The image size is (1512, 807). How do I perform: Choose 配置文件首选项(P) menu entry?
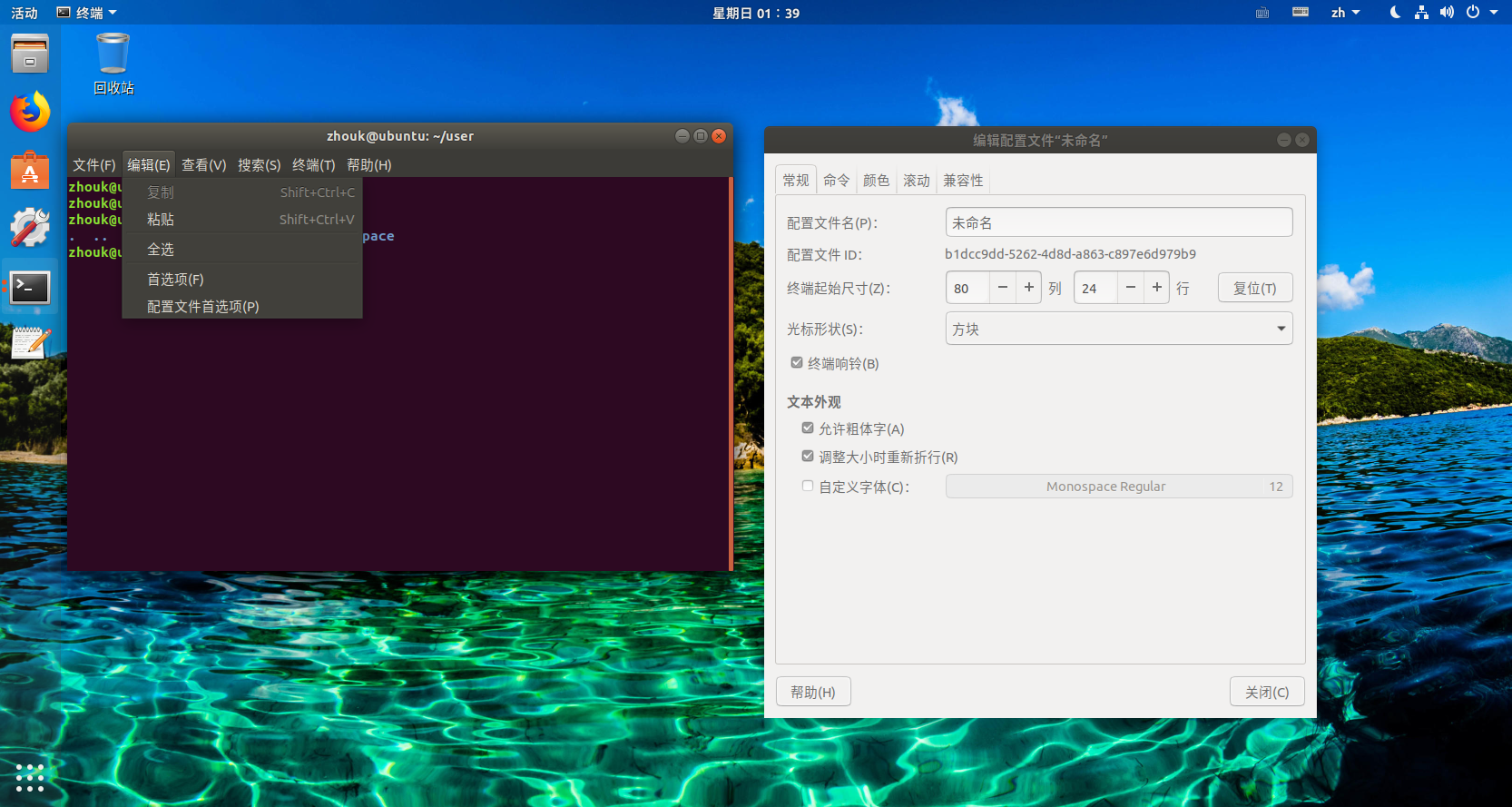pos(242,307)
